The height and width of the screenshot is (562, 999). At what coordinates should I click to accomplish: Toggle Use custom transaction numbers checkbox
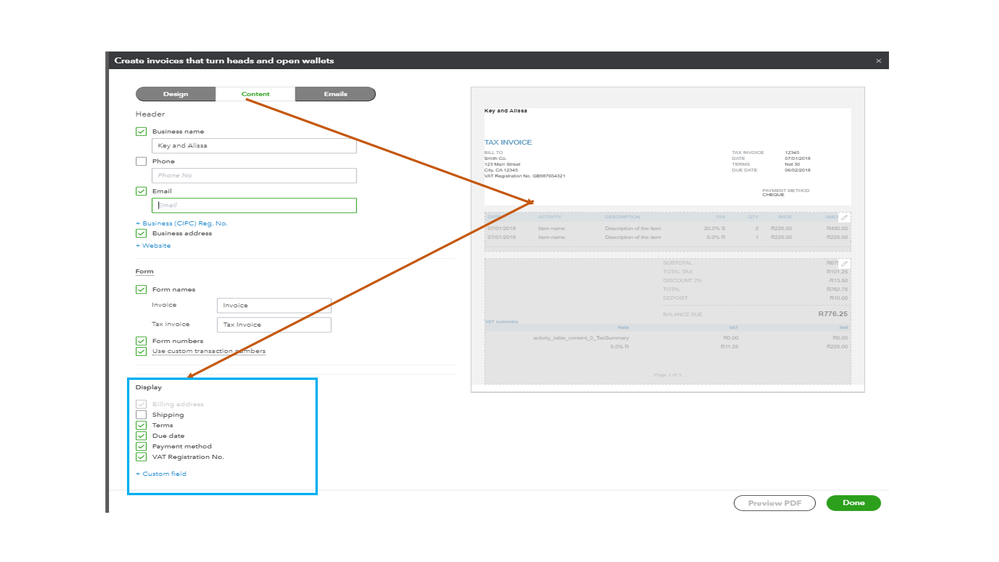pyautogui.click(x=141, y=351)
